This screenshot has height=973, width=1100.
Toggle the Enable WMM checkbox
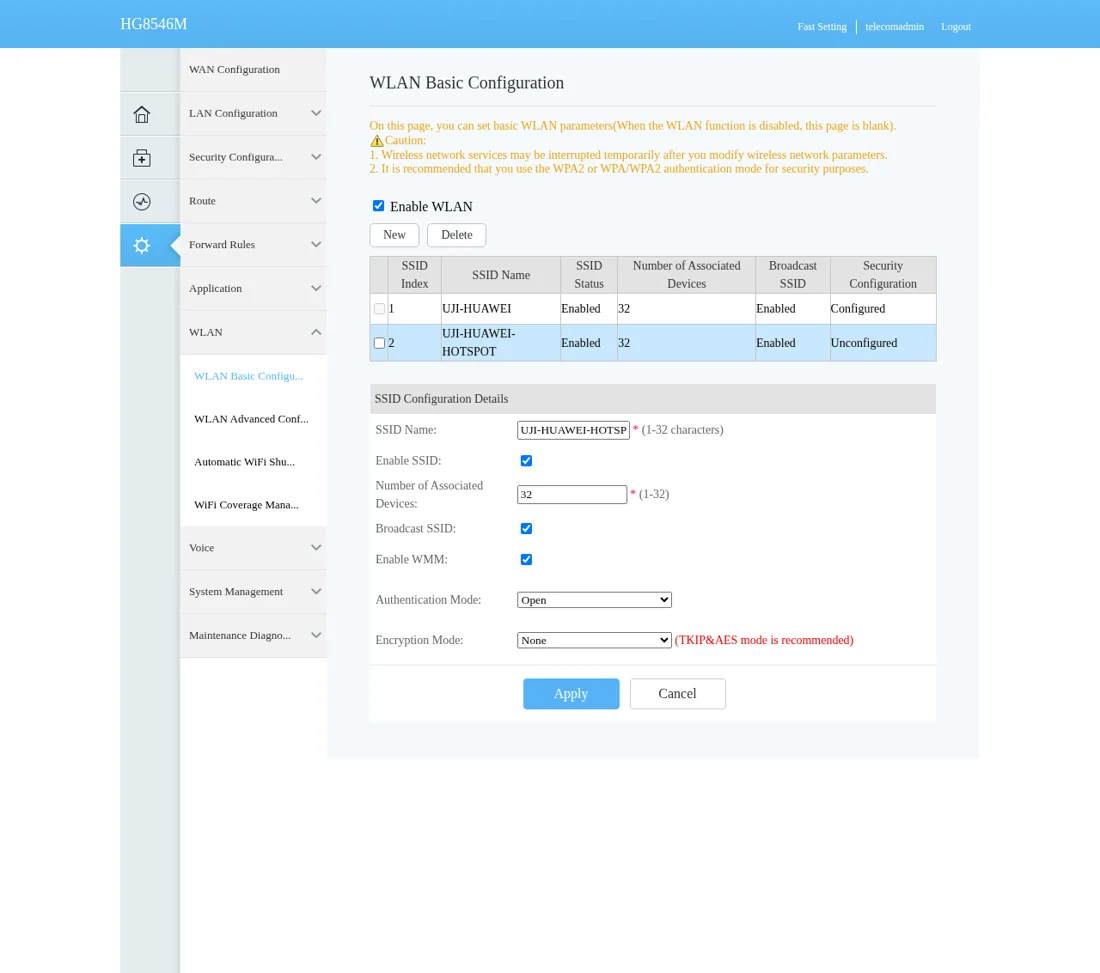(x=526, y=560)
